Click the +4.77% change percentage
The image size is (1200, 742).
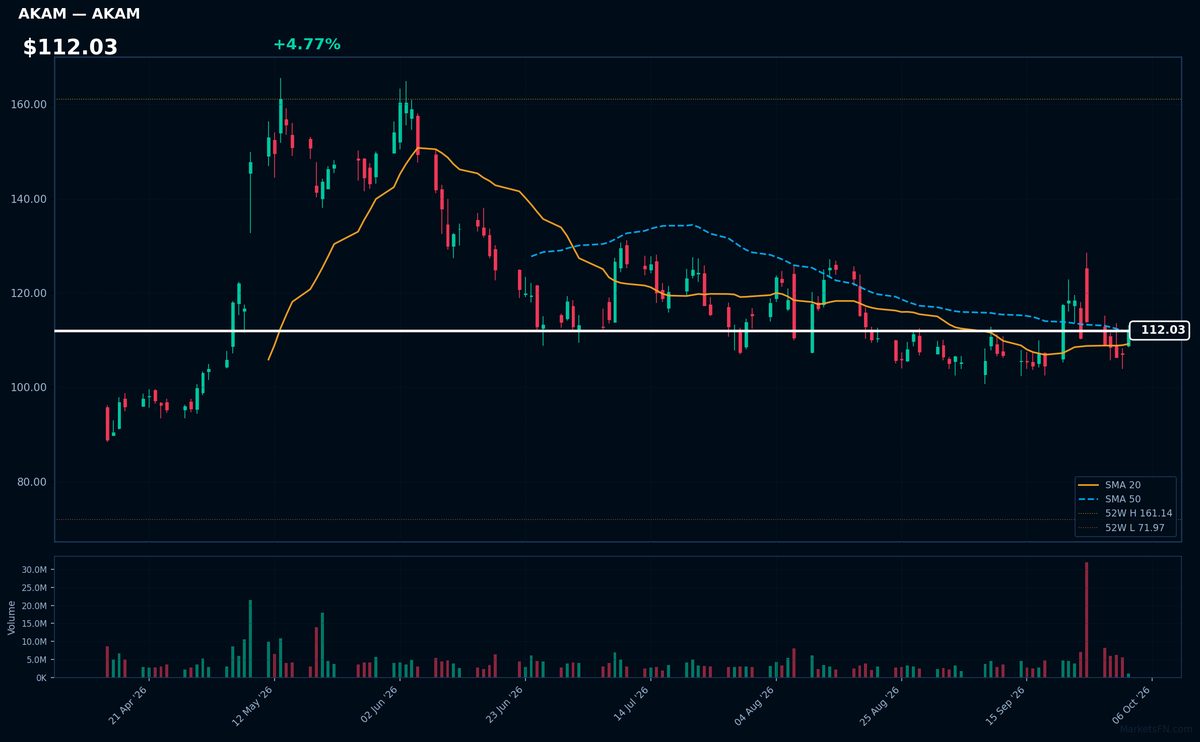tap(306, 44)
